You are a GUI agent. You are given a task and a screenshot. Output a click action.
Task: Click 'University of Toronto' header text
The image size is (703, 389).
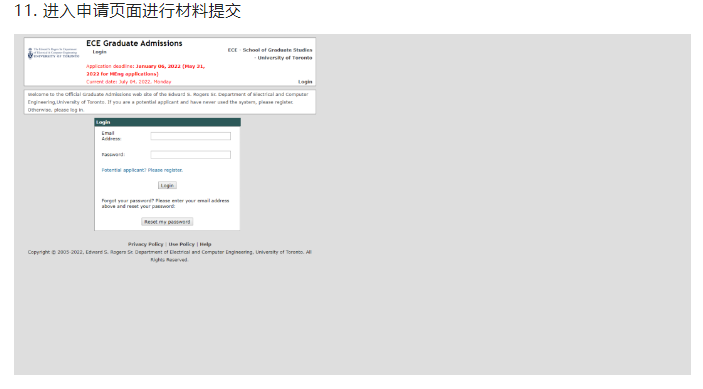(285, 58)
